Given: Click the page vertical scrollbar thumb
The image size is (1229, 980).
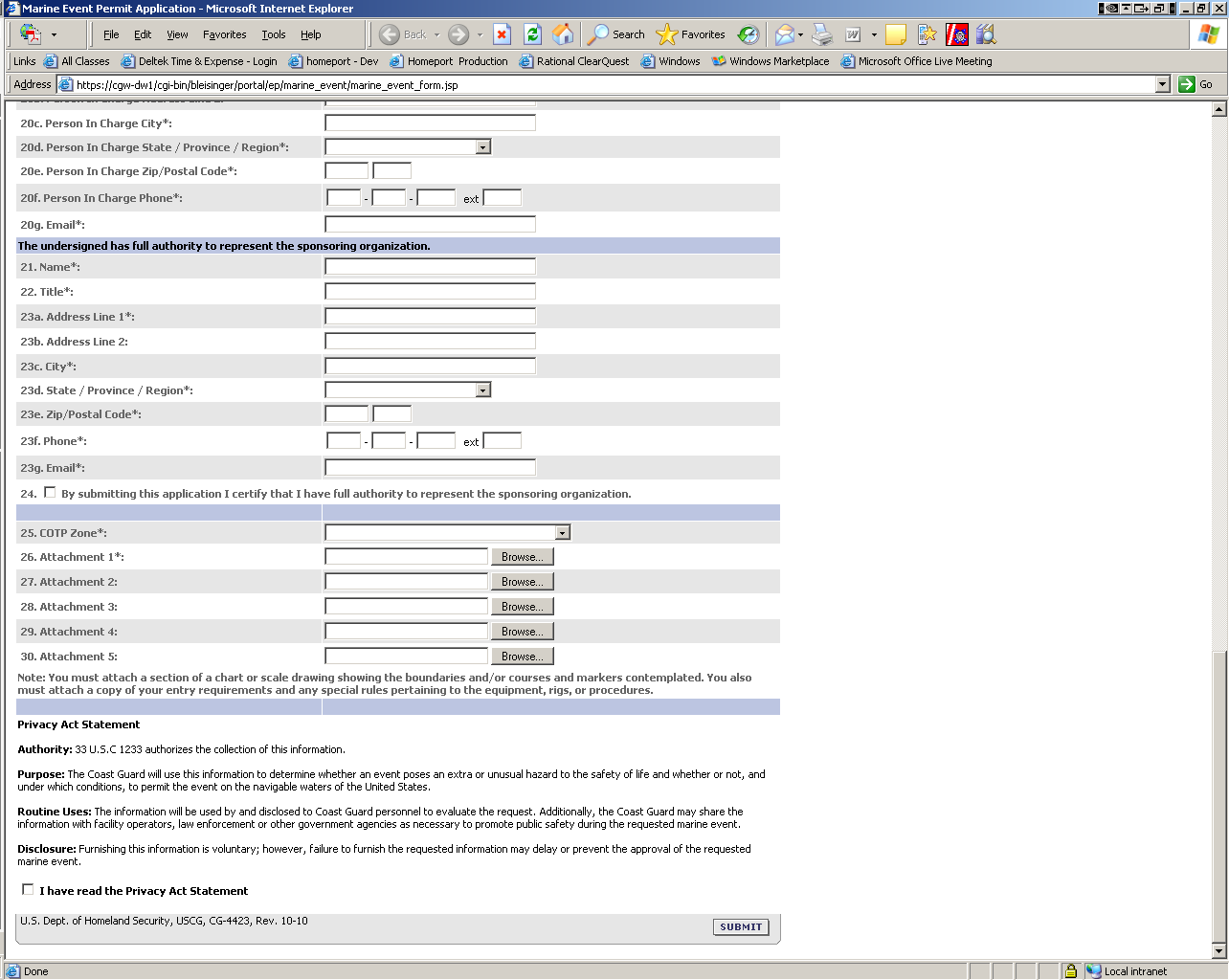Looking at the screenshot, I should pos(1219,797).
